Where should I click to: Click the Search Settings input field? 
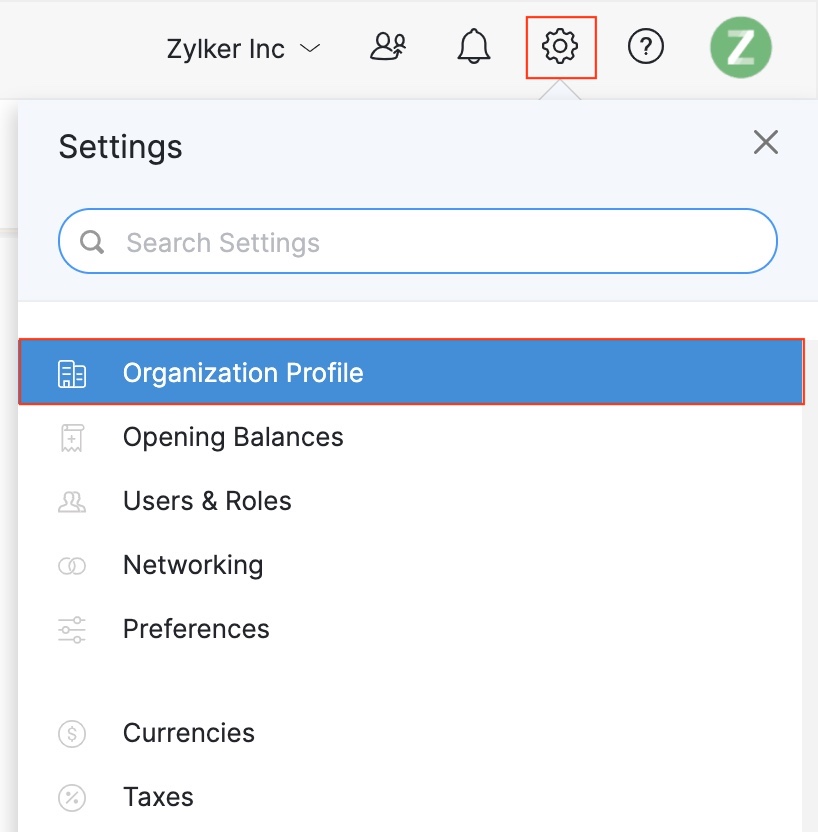coord(300,241)
